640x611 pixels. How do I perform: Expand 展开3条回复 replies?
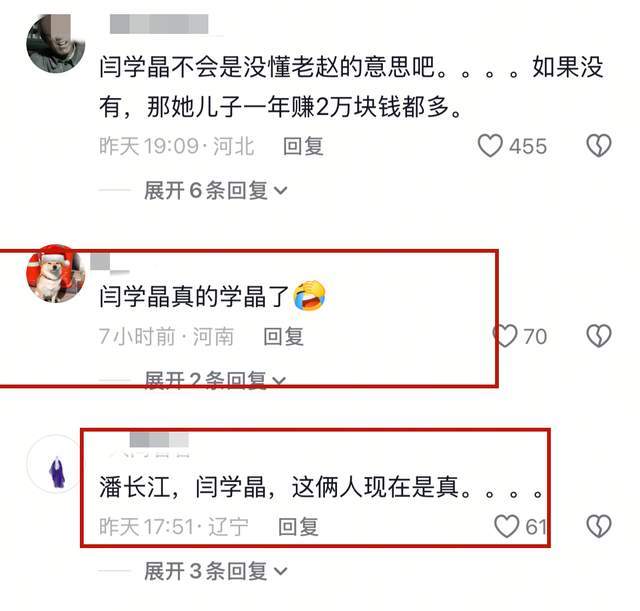[x=216, y=571]
